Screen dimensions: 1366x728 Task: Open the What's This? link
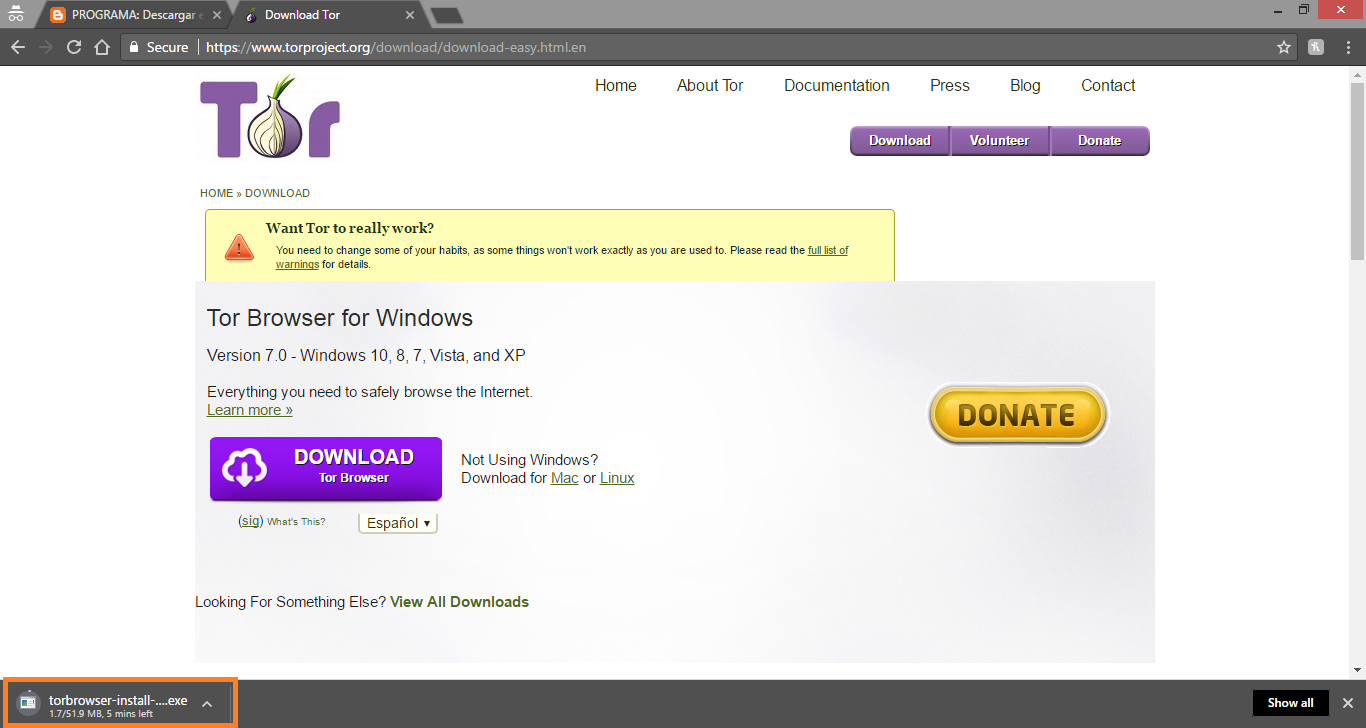[x=296, y=522]
